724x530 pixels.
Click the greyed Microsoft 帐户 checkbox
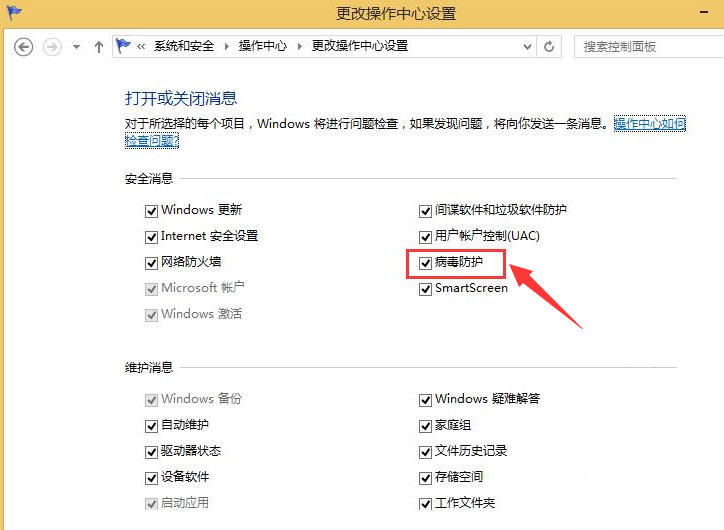click(151, 289)
